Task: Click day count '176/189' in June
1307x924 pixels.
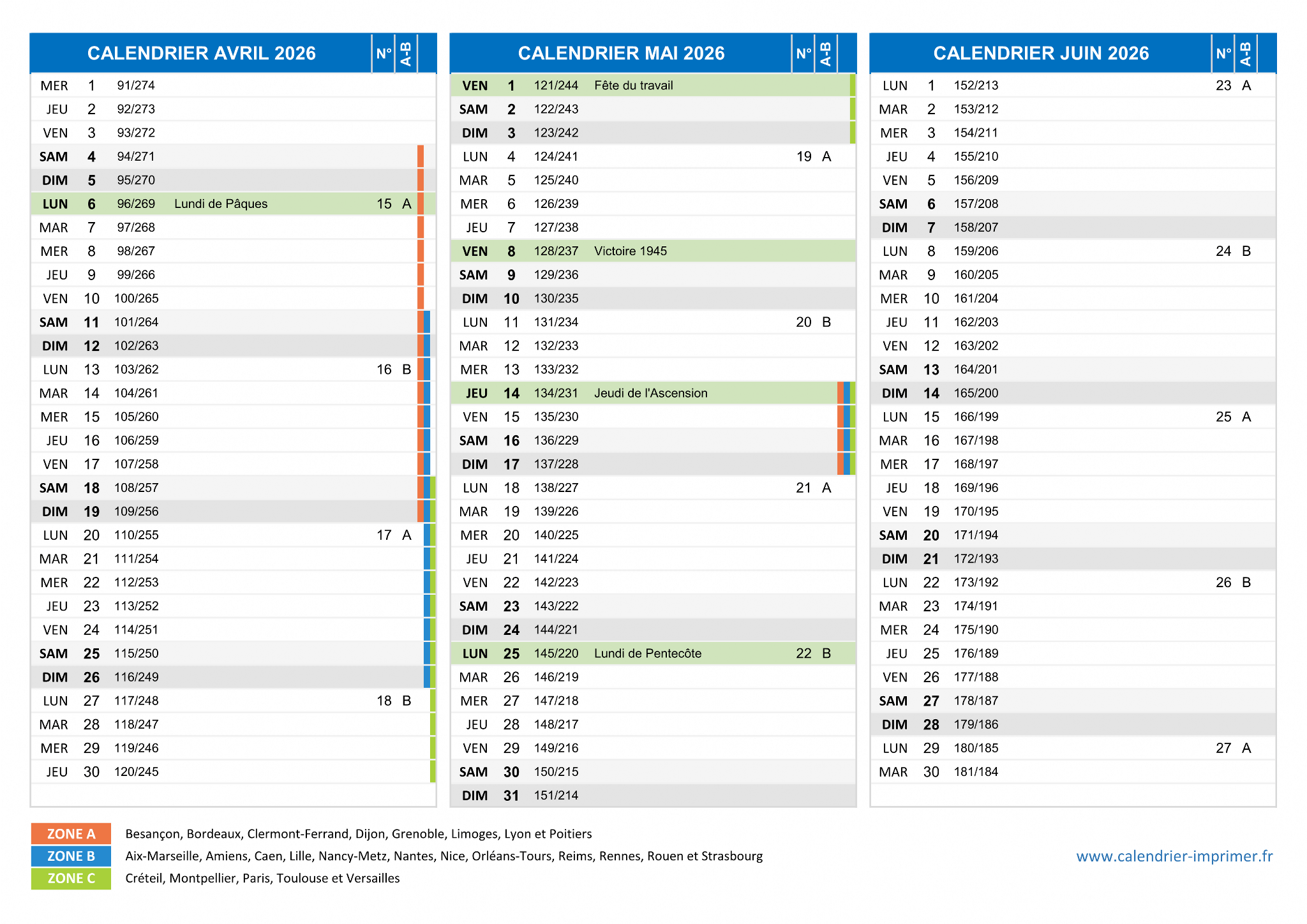Action: coord(976,653)
